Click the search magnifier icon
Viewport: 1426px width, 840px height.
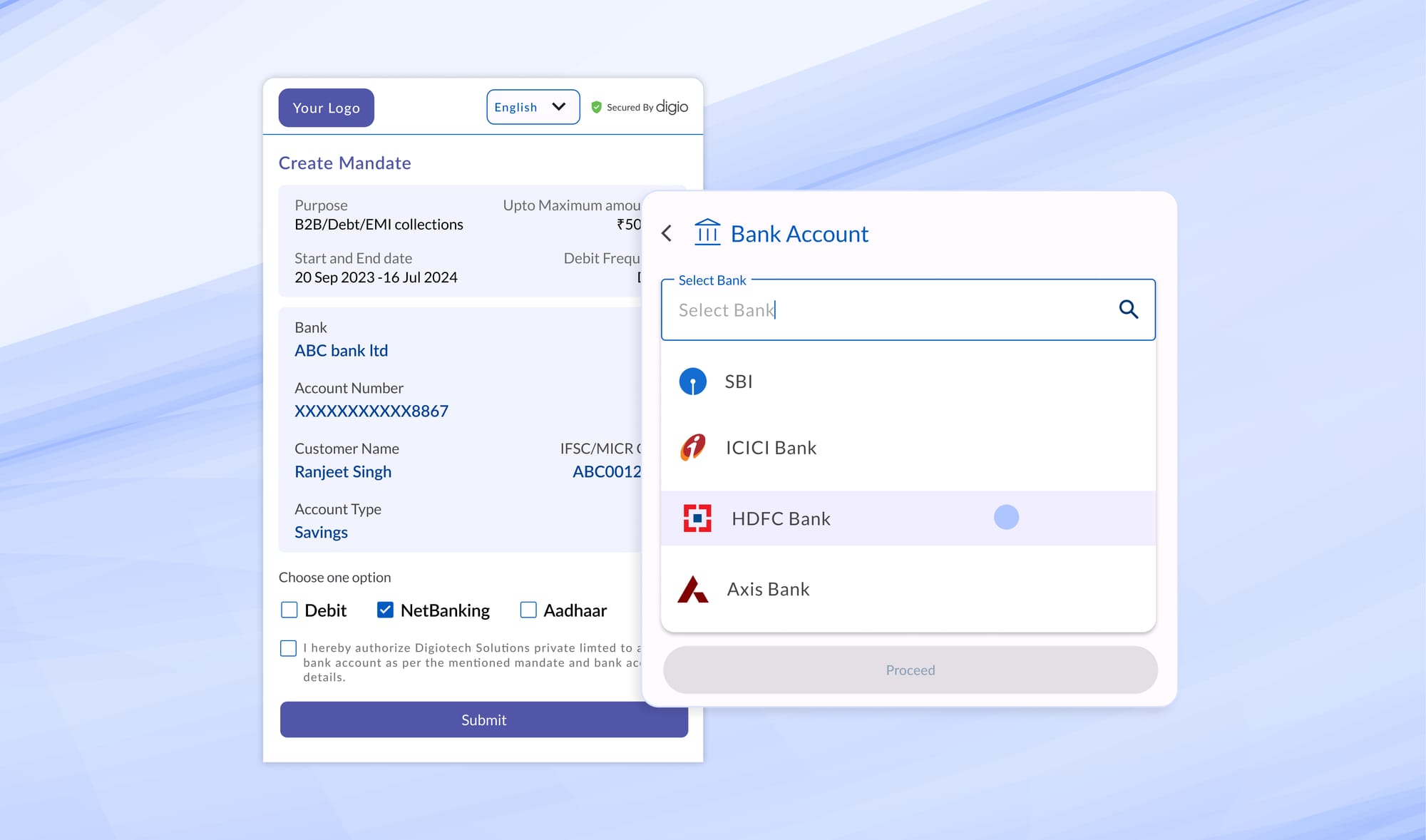point(1128,309)
